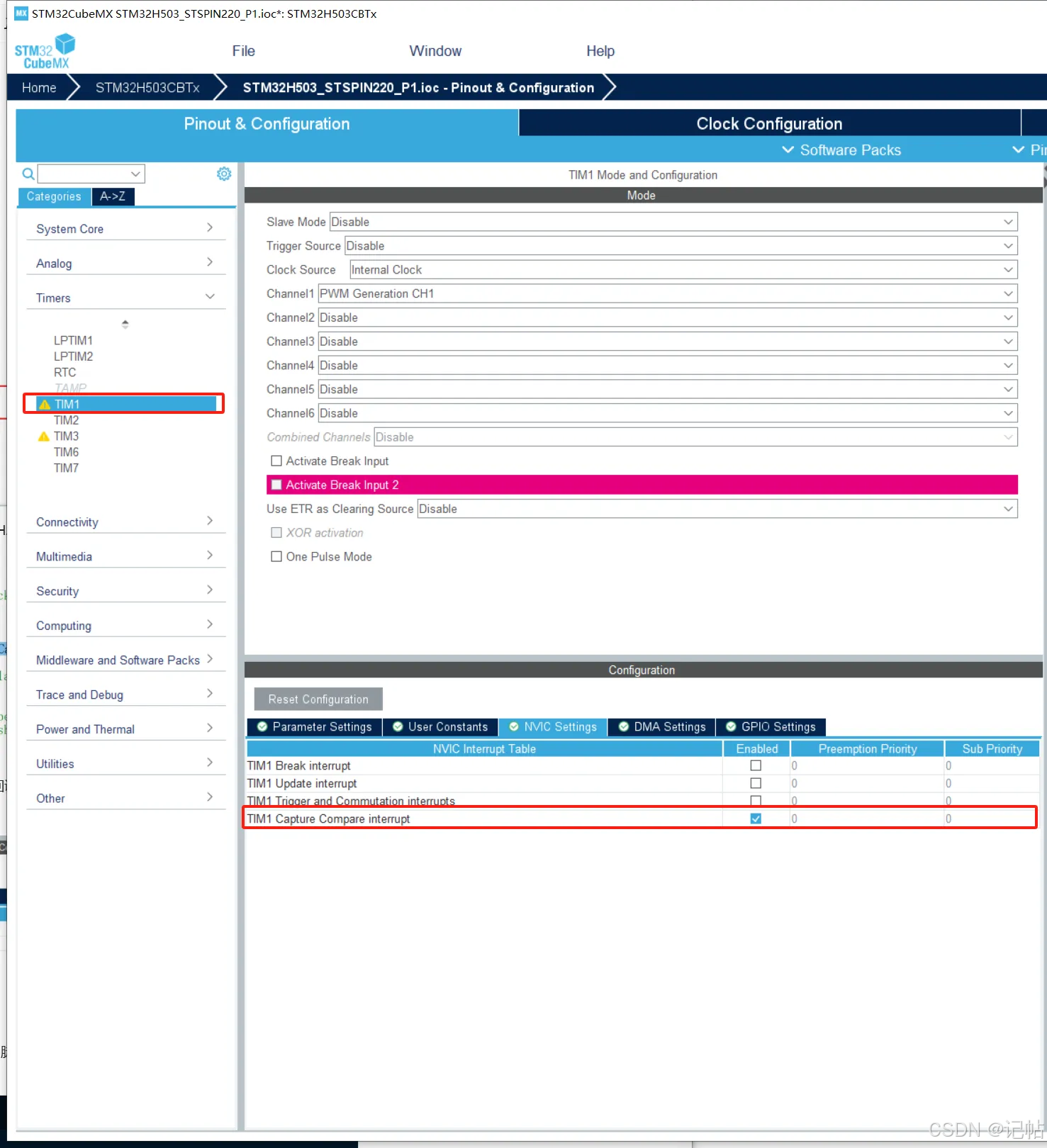
Task: Open the Help menu
Action: point(600,51)
